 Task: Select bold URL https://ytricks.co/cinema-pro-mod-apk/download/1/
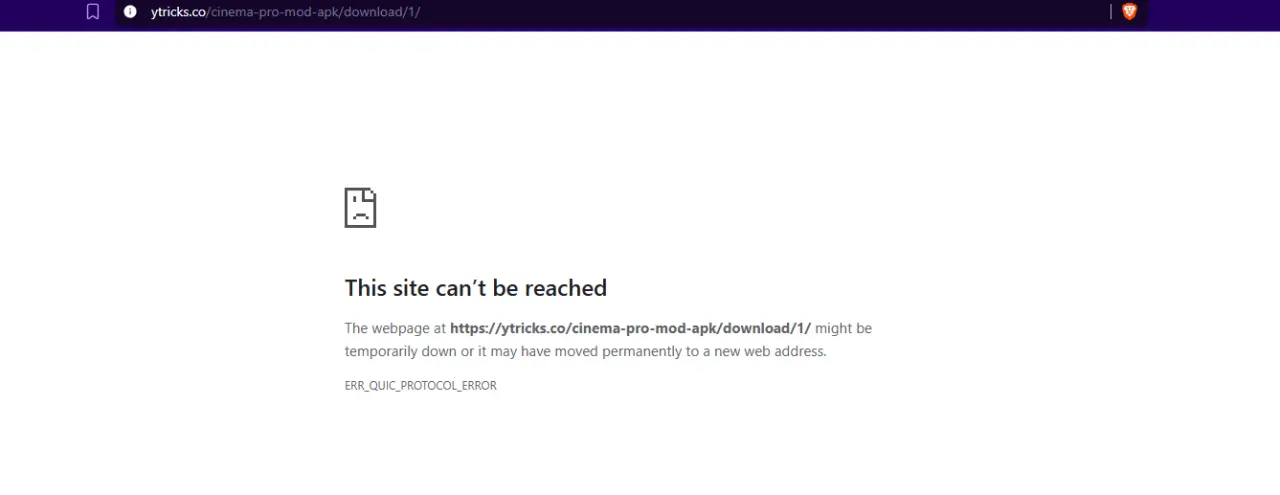click(x=630, y=328)
